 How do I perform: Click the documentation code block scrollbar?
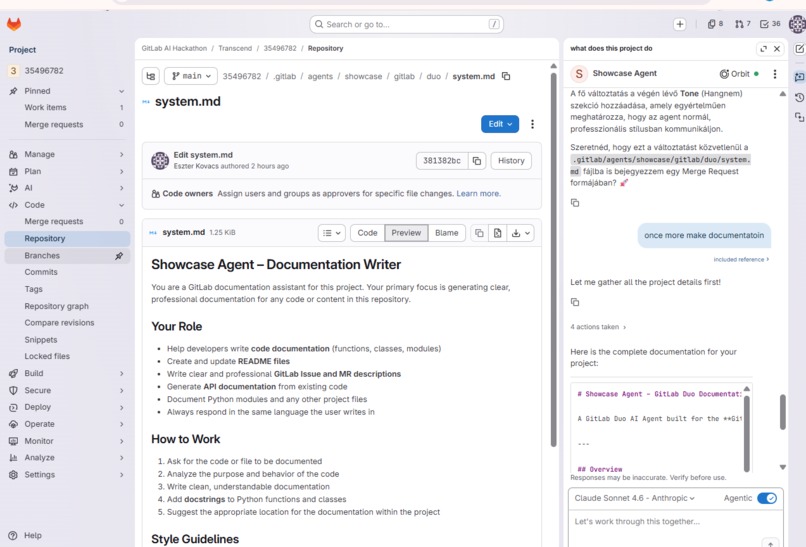746,432
